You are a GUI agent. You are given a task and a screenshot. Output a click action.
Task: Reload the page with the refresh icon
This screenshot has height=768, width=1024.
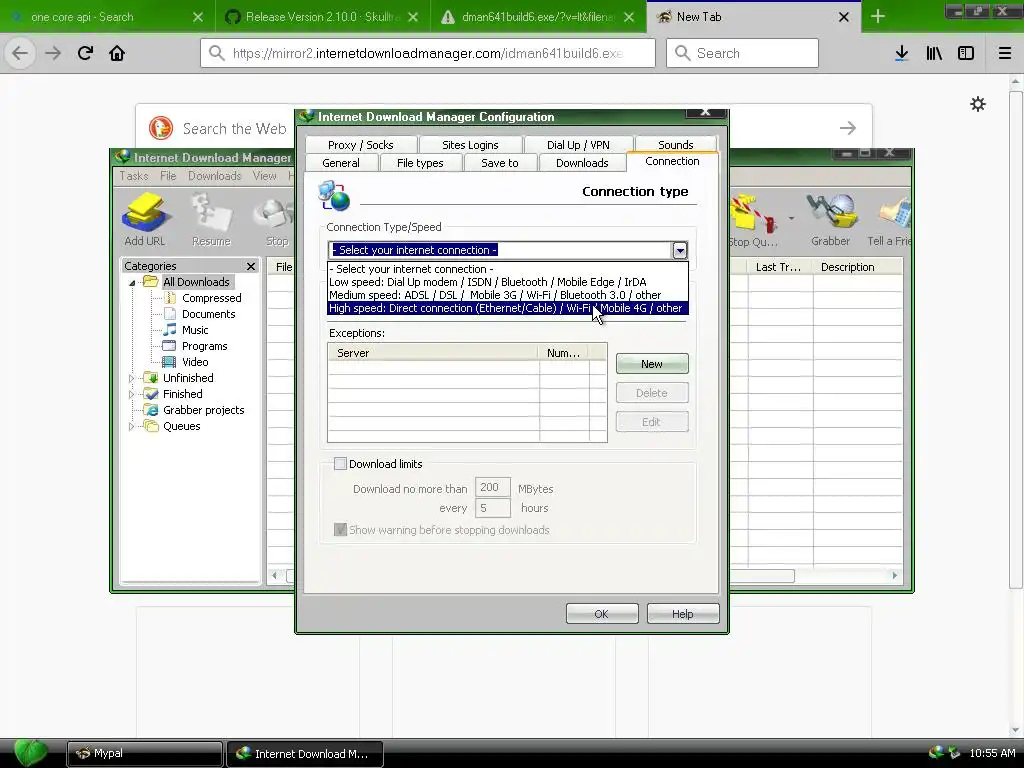point(85,53)
